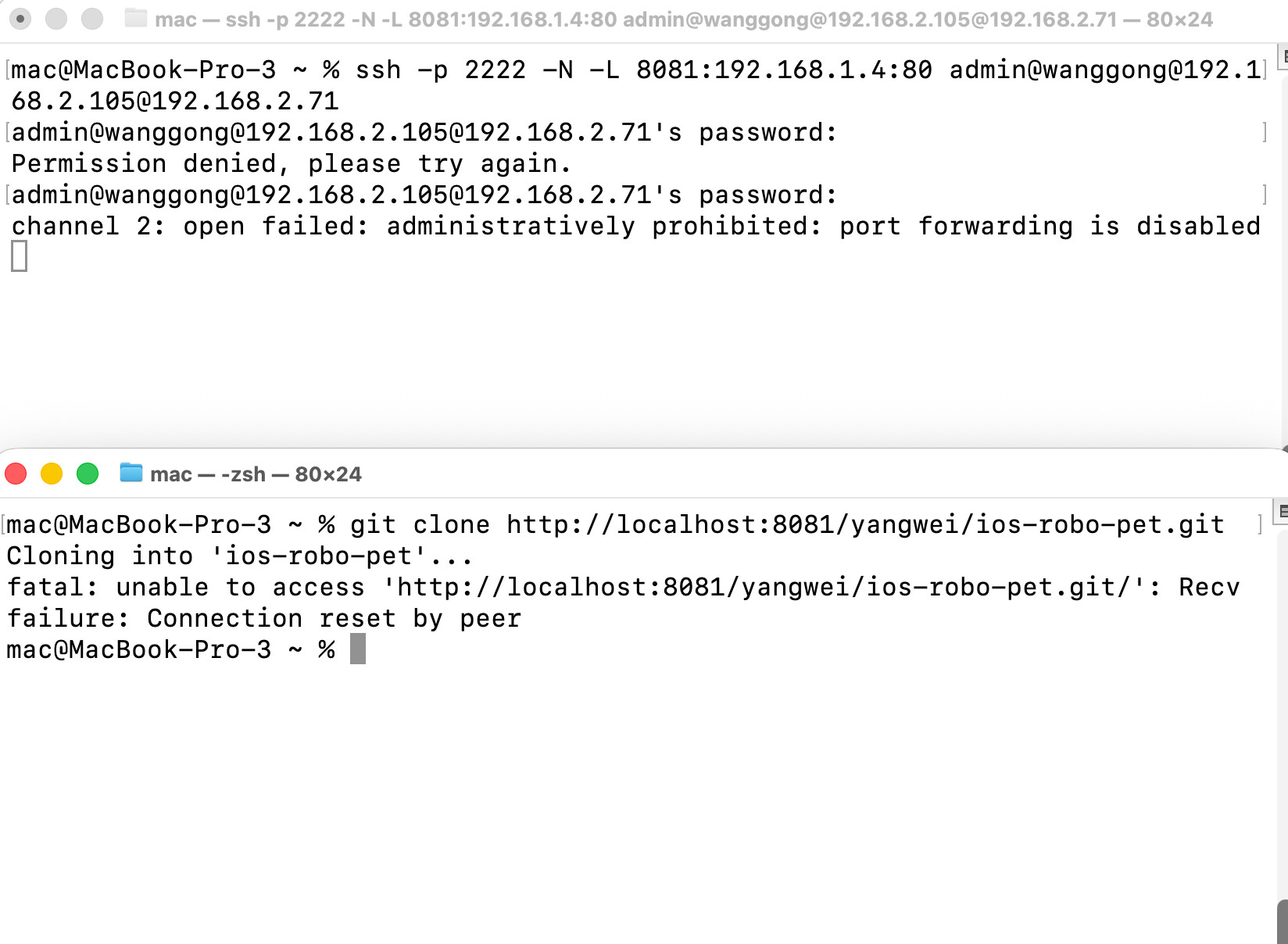Minimize the zsh window with yellow button
The height and width of the screenshot is (944, 1288).
click(52, 474)
